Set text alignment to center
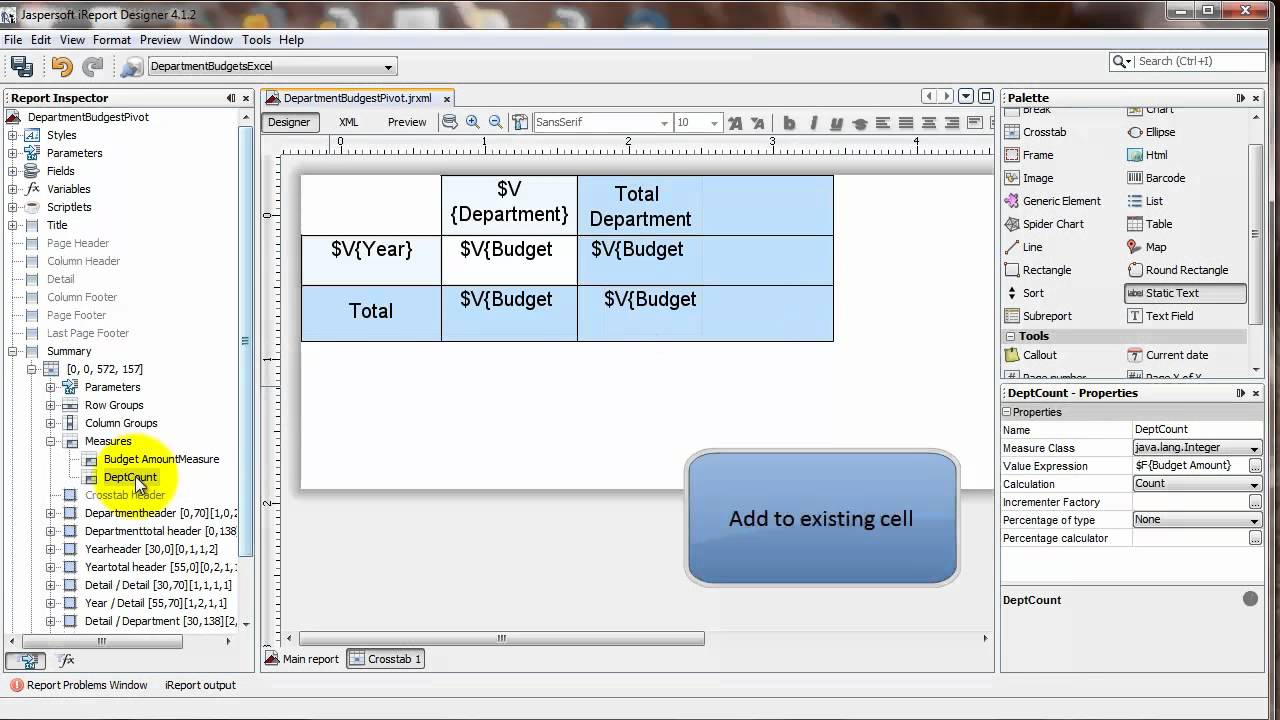1280x720 pixels. point(929,123)
